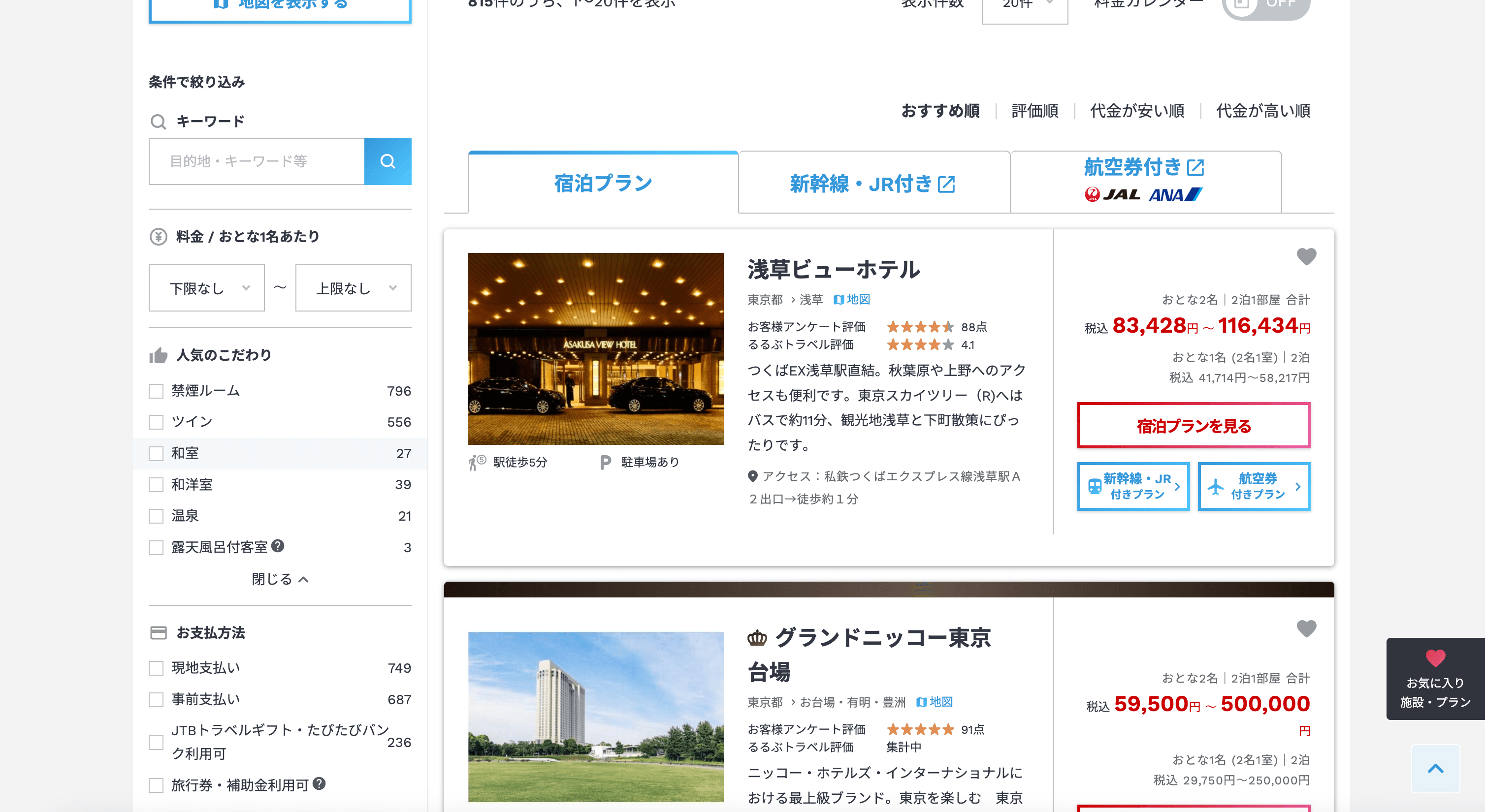1485x812 pixels.
Task: Favorite 浅草ビューホテル with the heart icon
Action: pos(1306,256)
